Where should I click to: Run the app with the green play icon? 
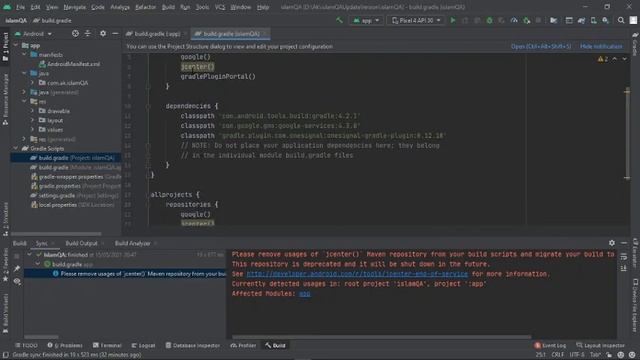click(x=453, y=20)
